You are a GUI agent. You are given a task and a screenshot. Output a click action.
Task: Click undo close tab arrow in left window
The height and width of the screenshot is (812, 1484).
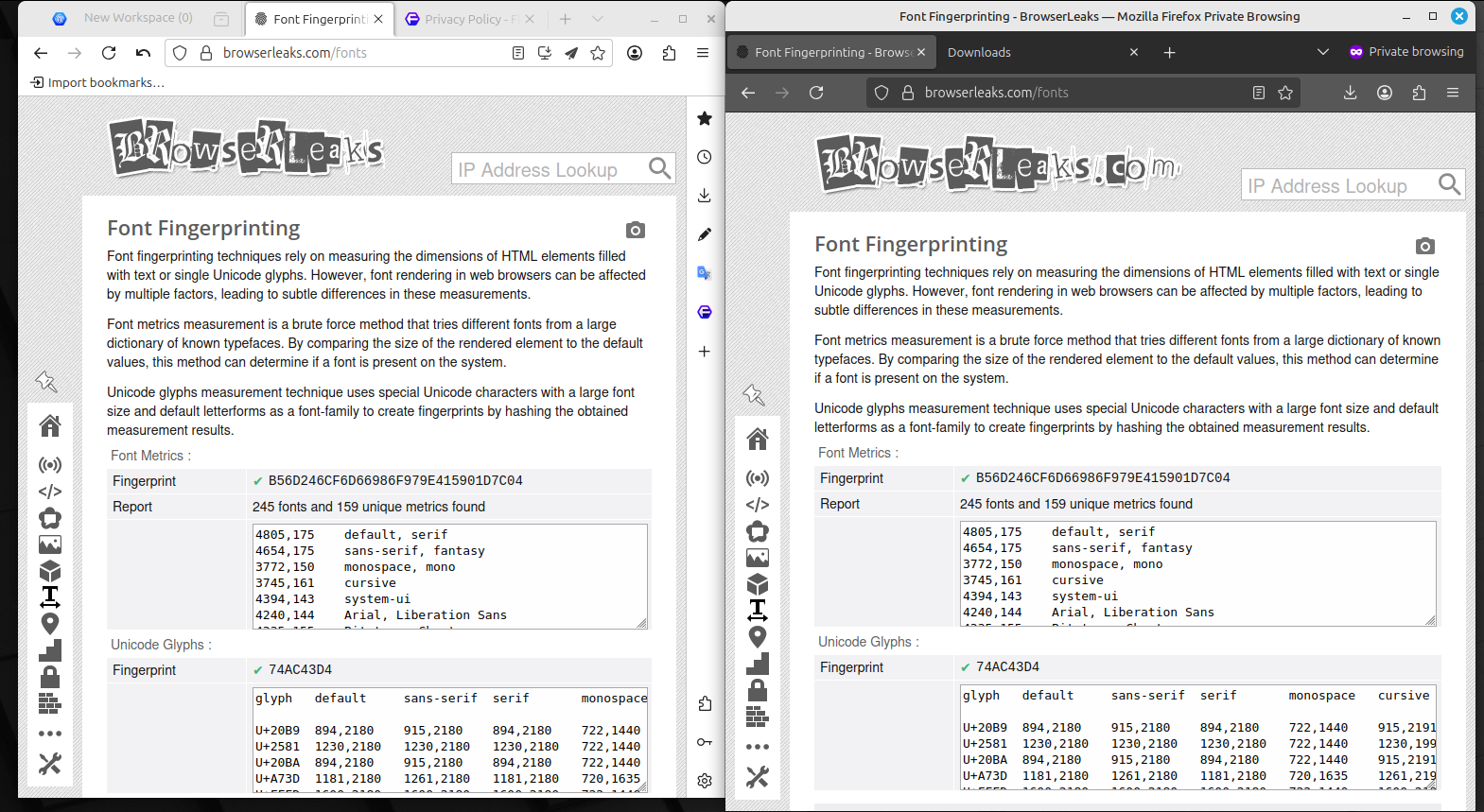point(143,53)
